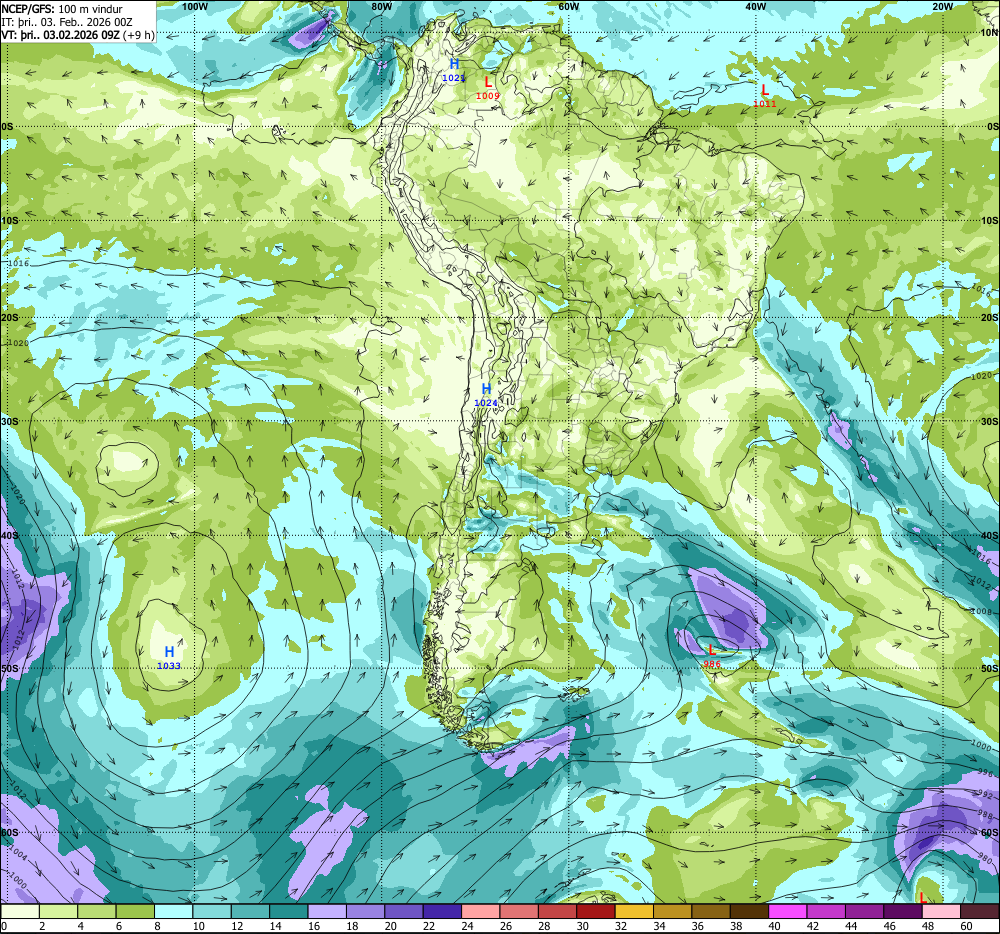Click the magenta legend swatch for 40–42

click(787, 911)
